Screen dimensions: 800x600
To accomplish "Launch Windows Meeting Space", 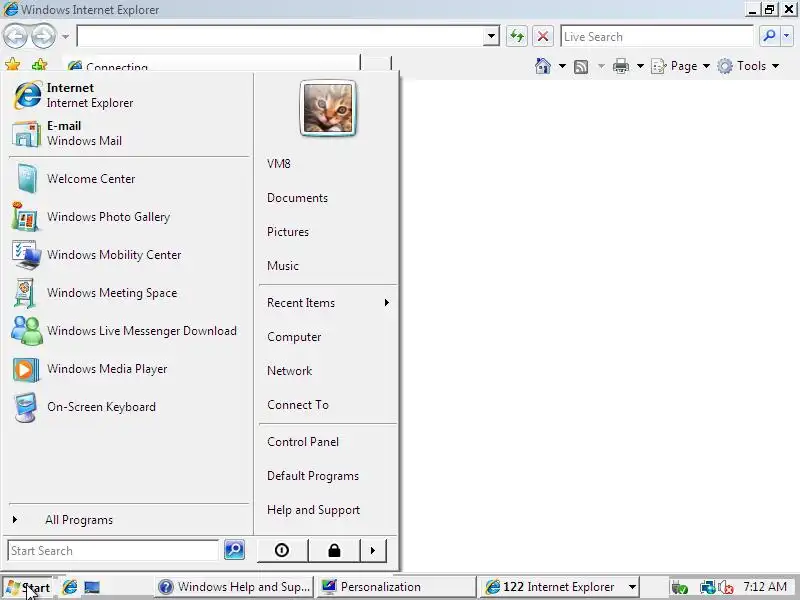I will tap(128, 293).
